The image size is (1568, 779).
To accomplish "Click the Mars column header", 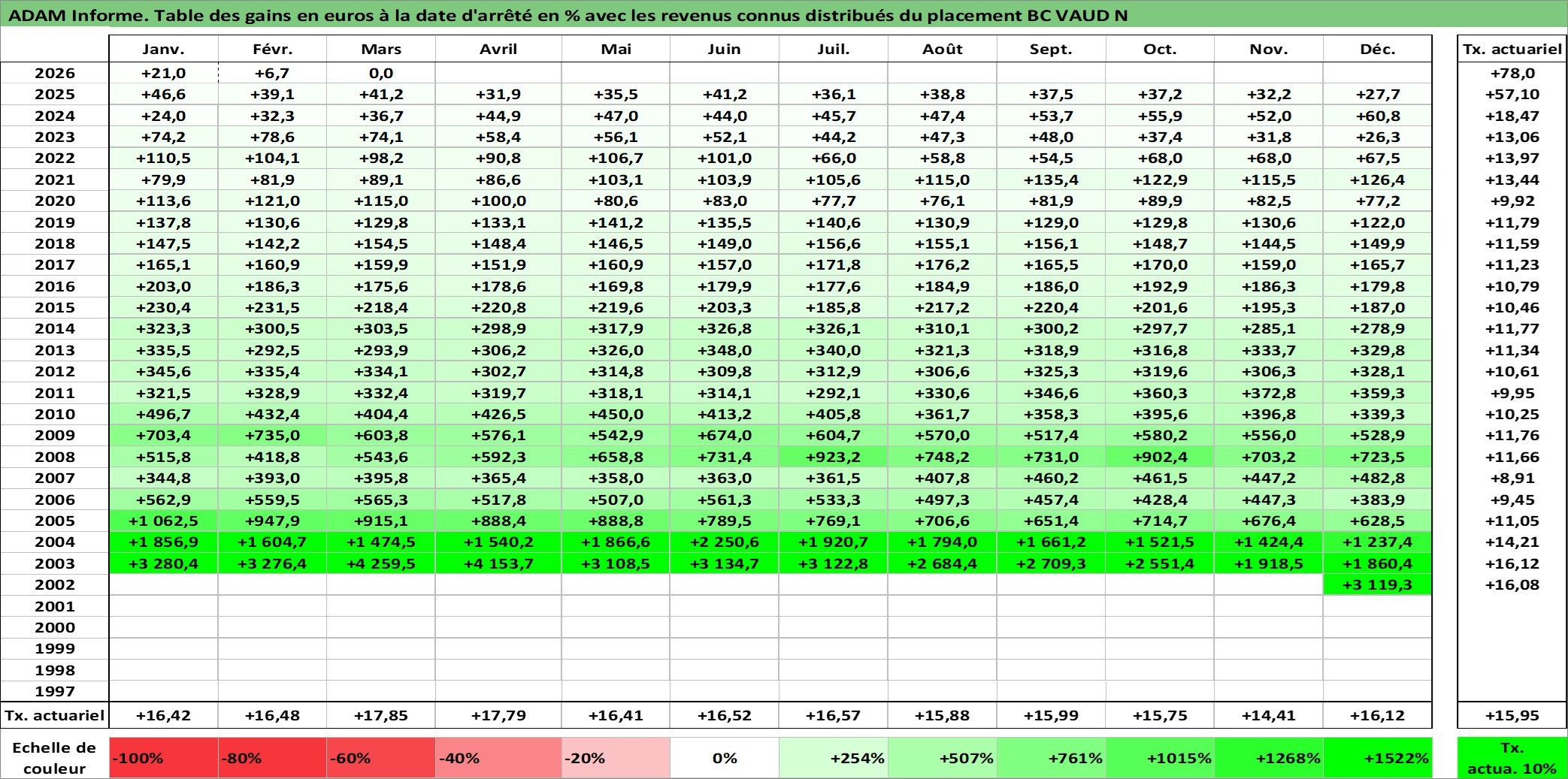I will point(381,49).
